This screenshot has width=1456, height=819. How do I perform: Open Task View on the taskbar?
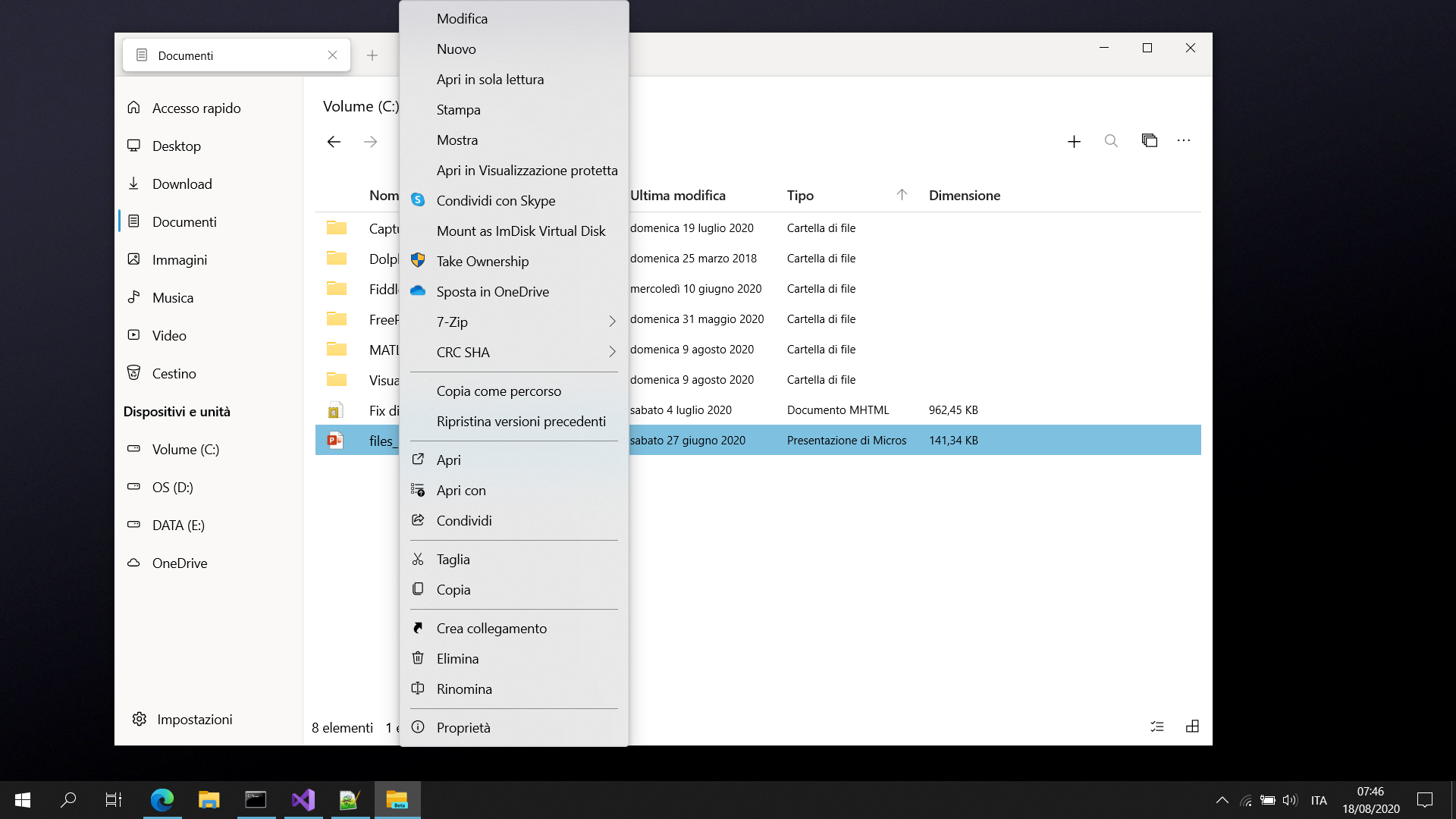(113, 799)
